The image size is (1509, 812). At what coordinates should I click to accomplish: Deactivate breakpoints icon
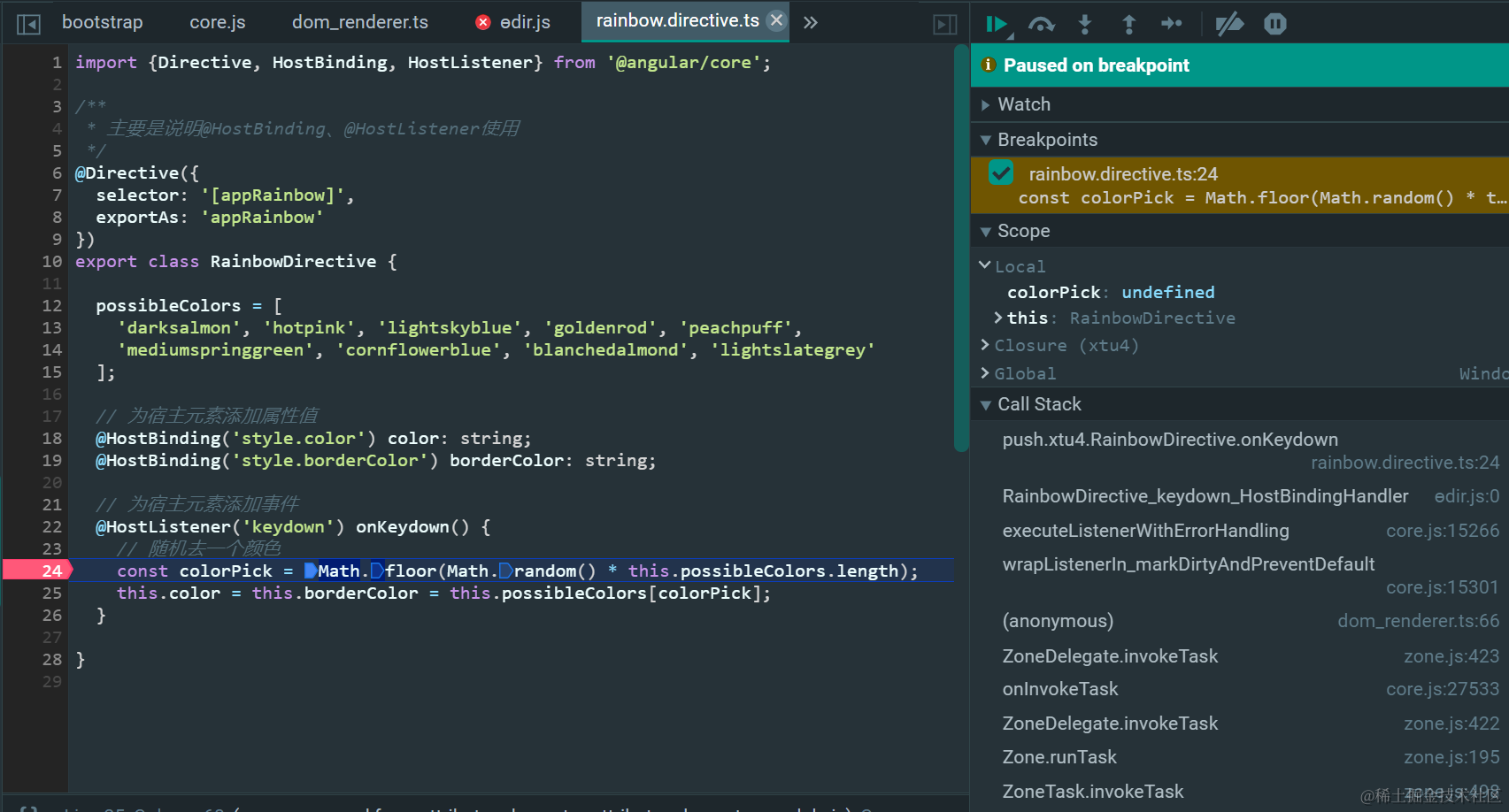pyautogui.click(x=1229, y=24)
